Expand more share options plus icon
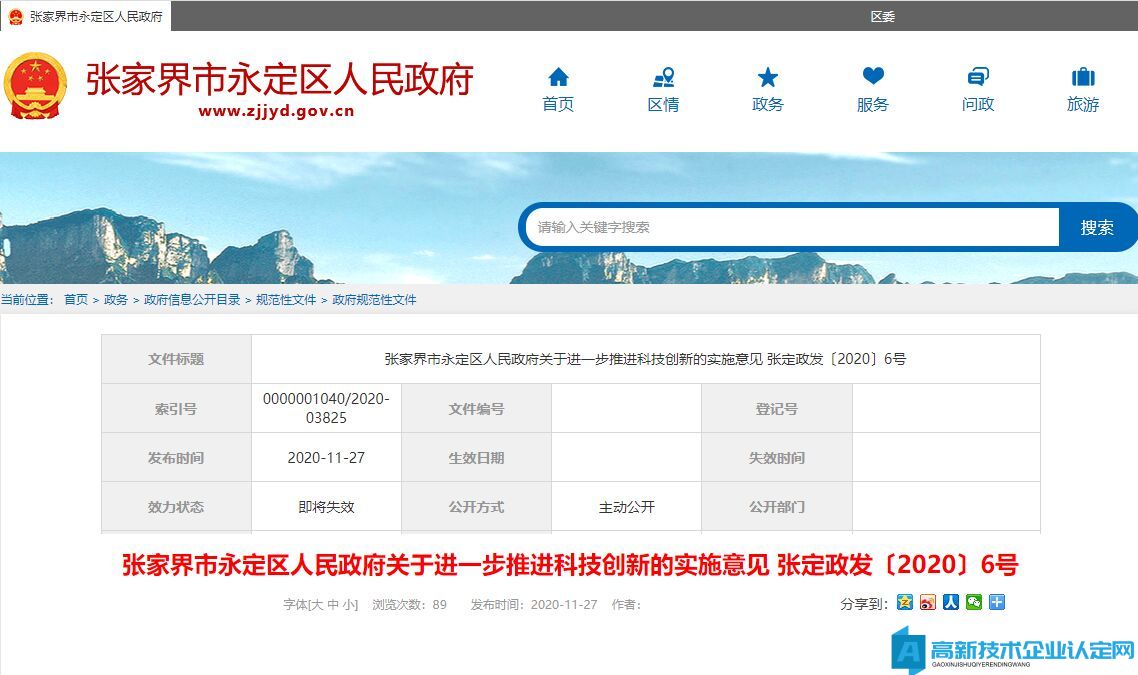This screenshot has height=675, width=1138. pyautogui.click(x=997, y=602)
